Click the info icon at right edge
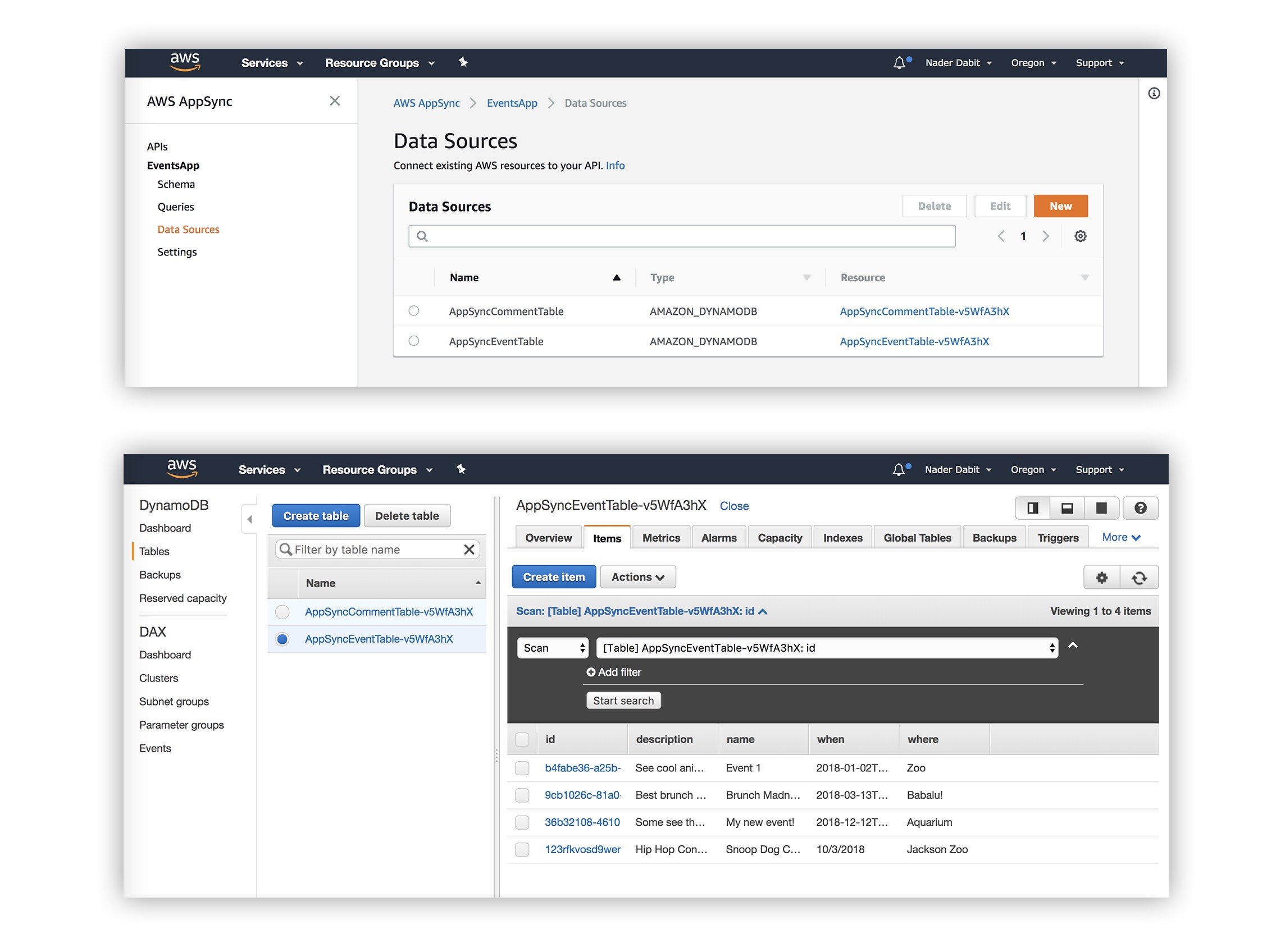Viewport: 1267px width, 952px height. (1154, 93)
